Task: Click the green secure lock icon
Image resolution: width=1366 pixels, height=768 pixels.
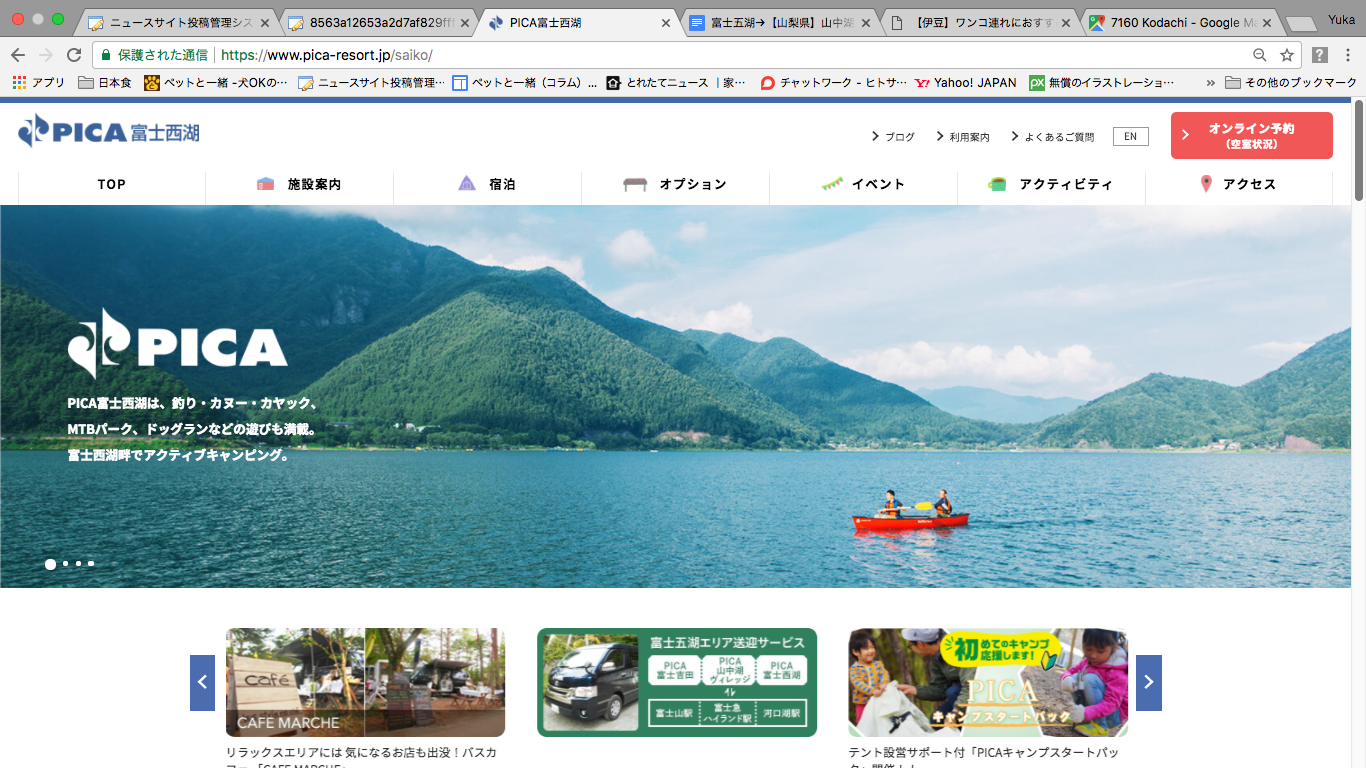Action: [106, 55]
